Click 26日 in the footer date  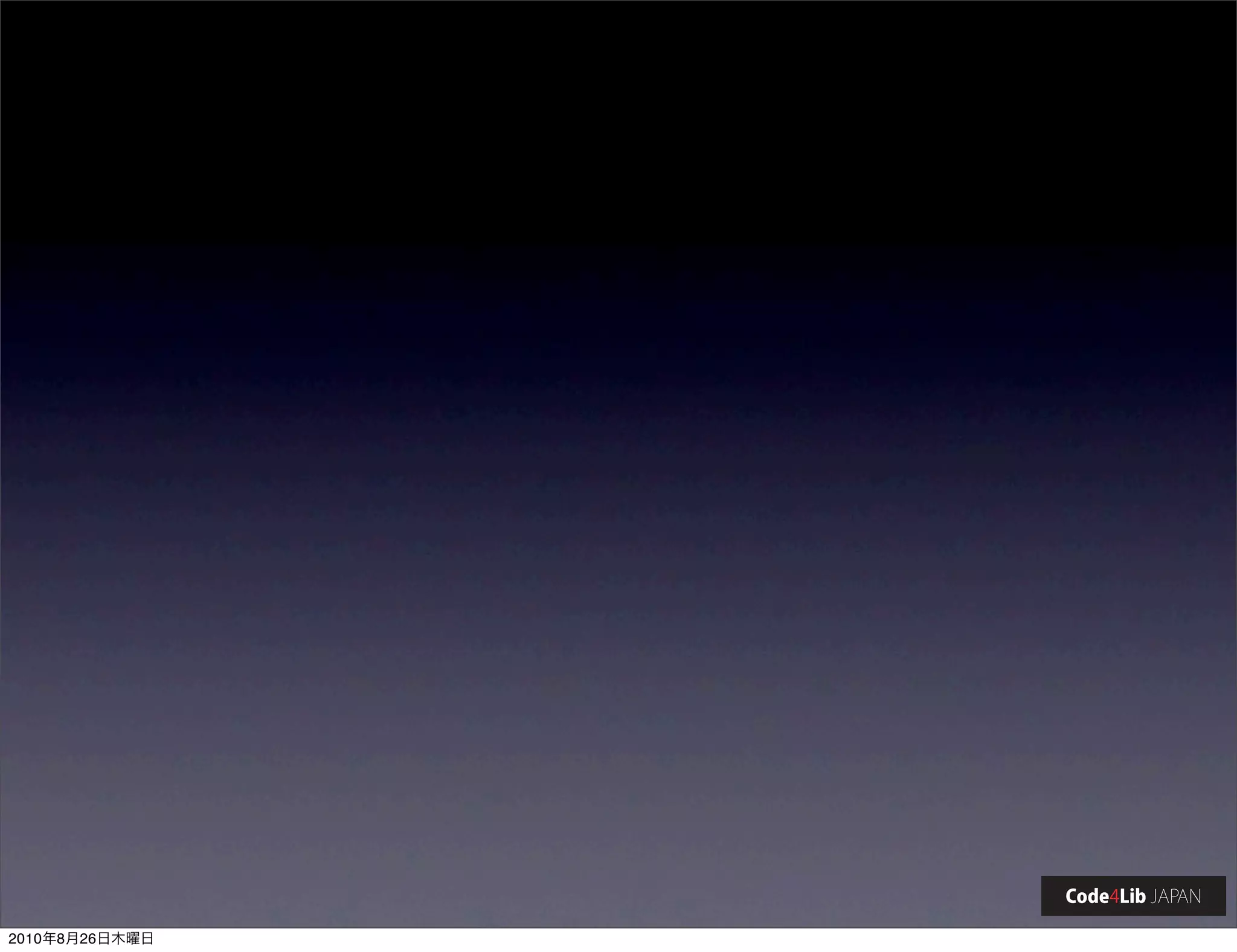point(95,939)
